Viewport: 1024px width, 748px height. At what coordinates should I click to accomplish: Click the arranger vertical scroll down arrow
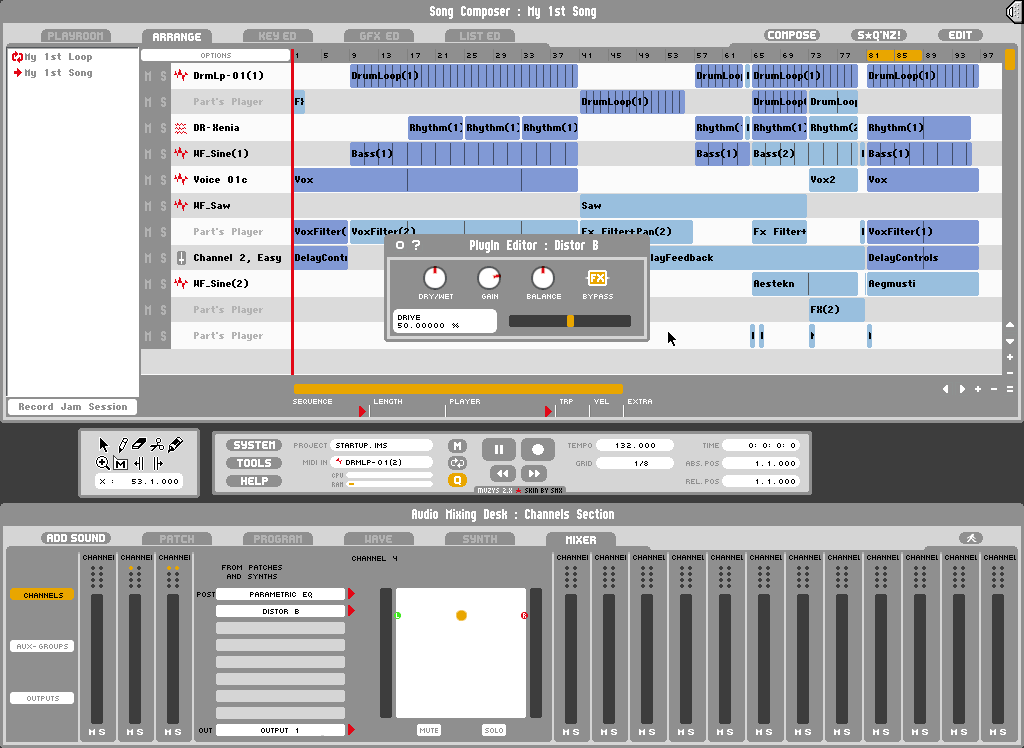point(1010,342)
